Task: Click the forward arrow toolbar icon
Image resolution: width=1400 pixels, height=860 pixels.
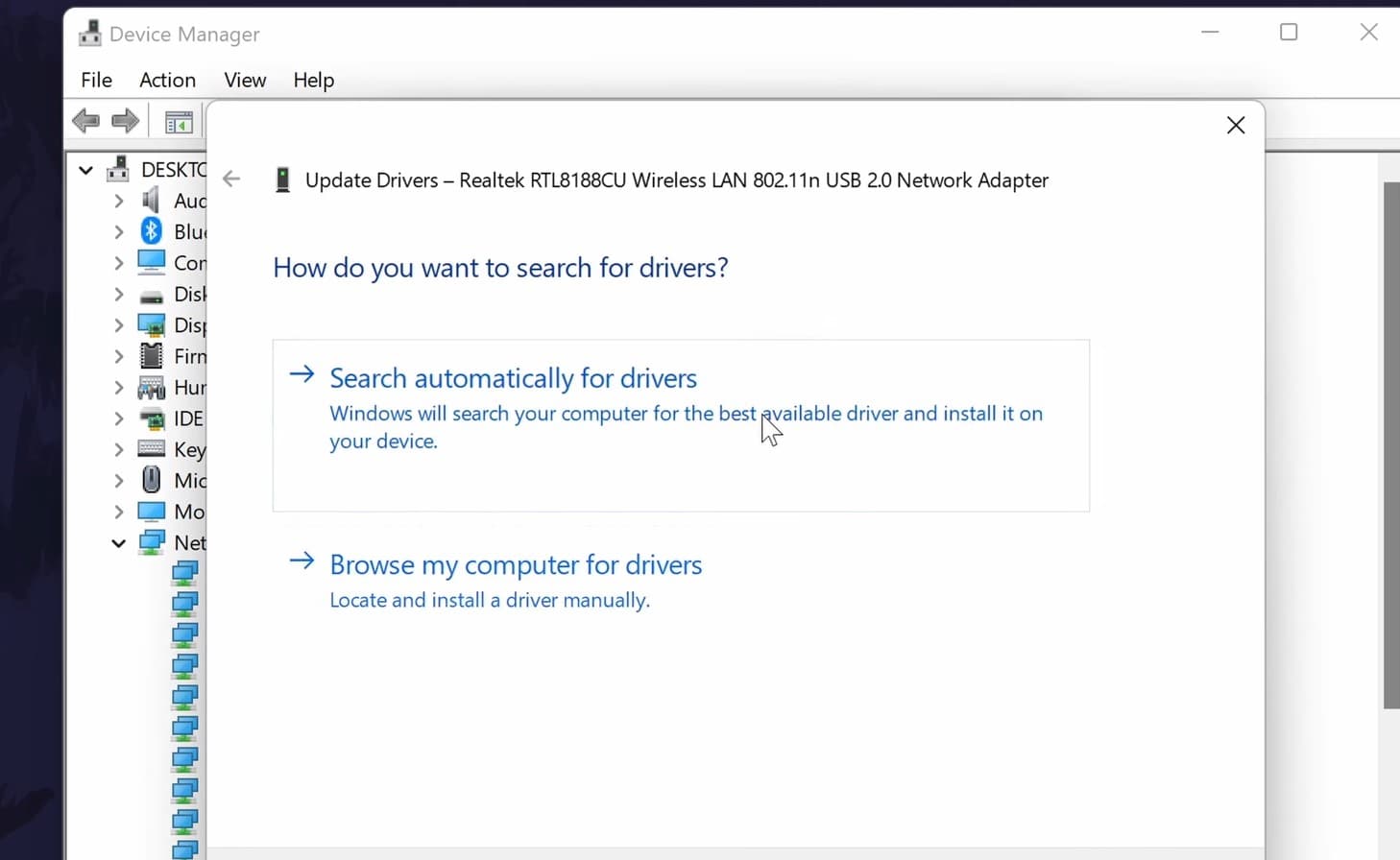Action: pos(126,121)
